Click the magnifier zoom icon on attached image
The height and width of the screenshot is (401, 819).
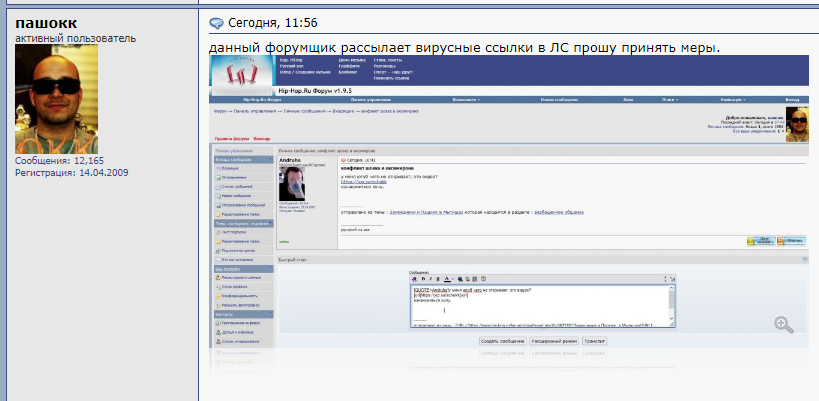[783, 324]
